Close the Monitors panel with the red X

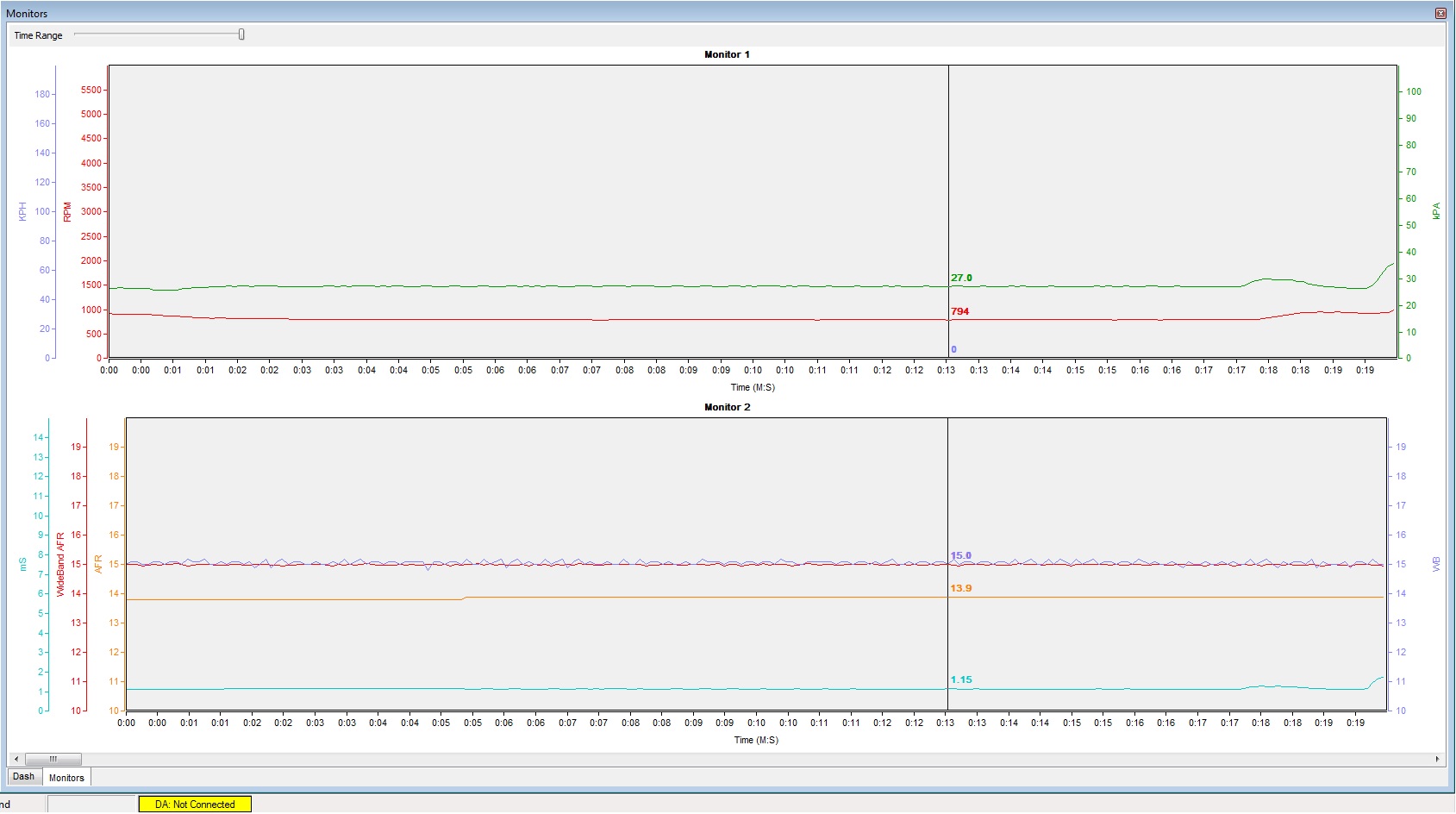[x=1440, y=13]
